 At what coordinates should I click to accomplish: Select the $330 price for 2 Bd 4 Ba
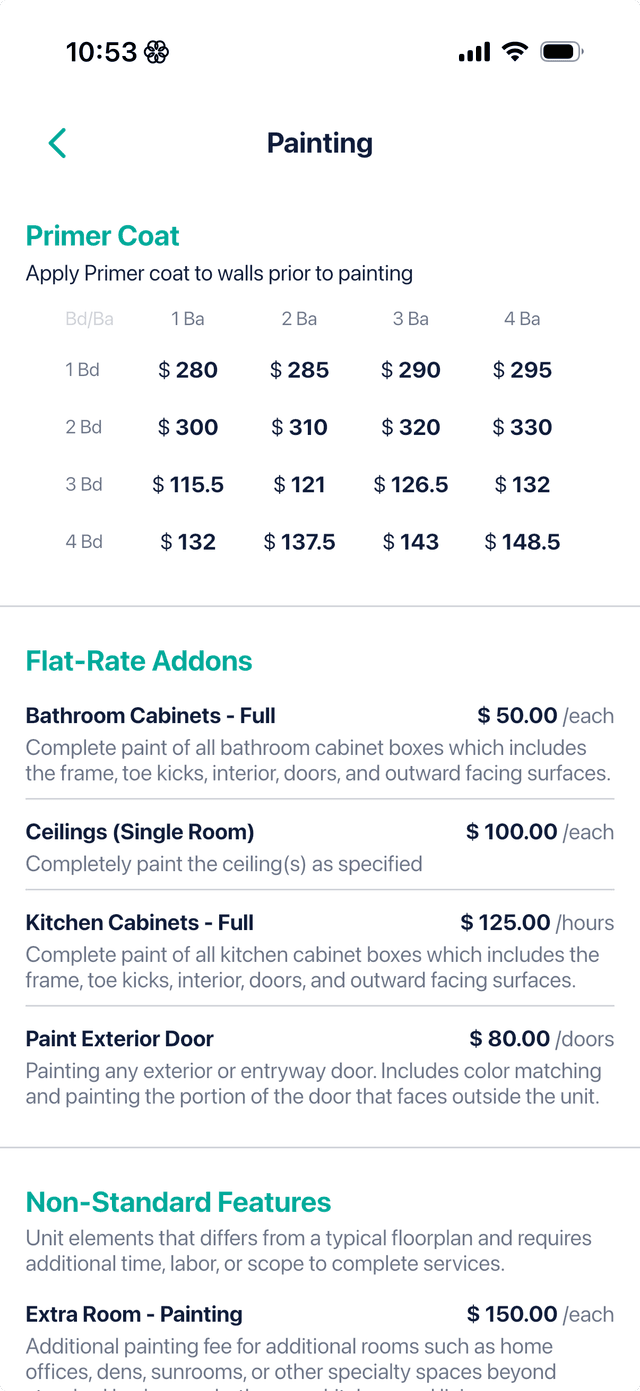point(522,427)
